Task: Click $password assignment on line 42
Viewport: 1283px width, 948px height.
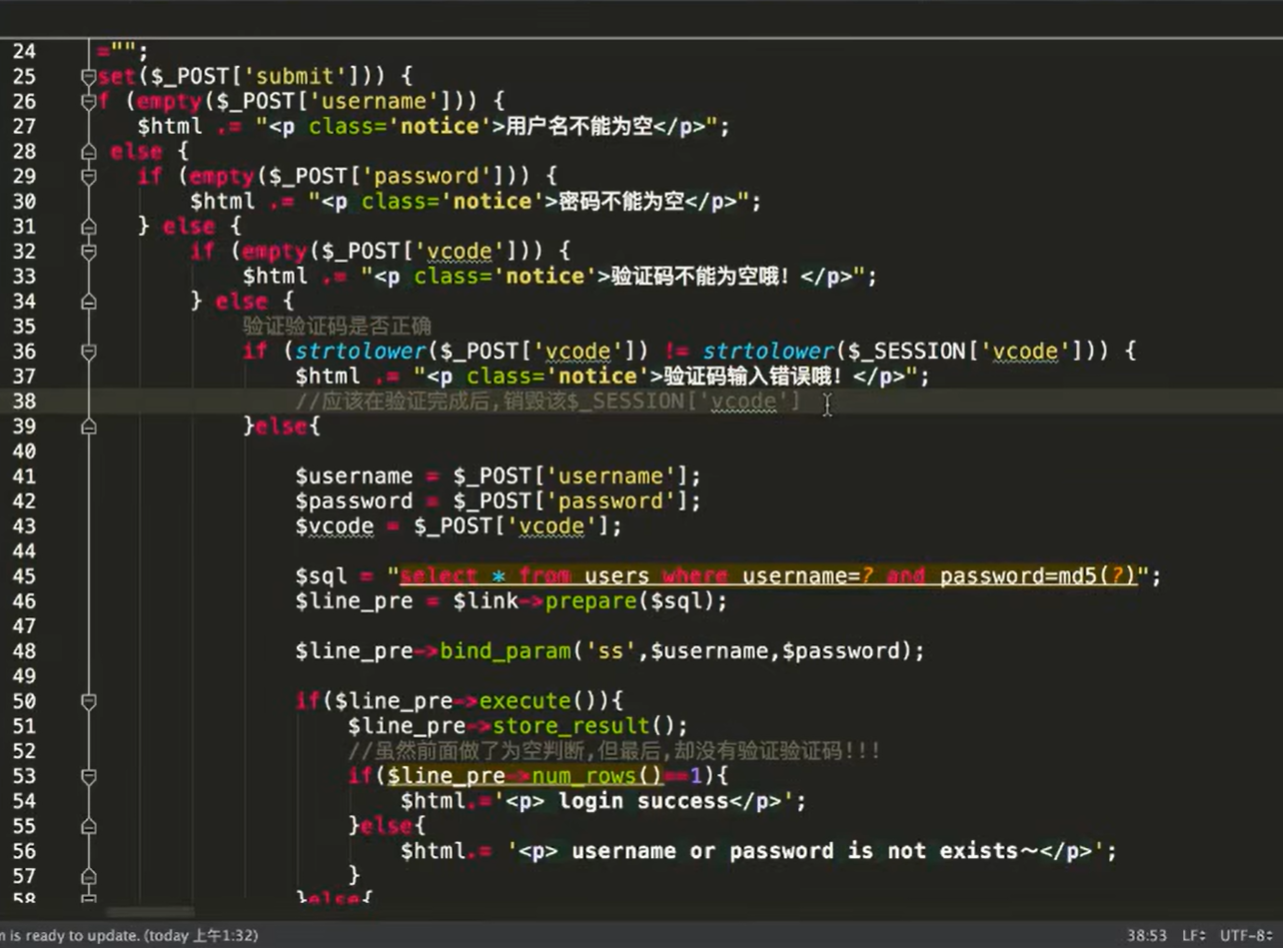Action: coord(498,502)
